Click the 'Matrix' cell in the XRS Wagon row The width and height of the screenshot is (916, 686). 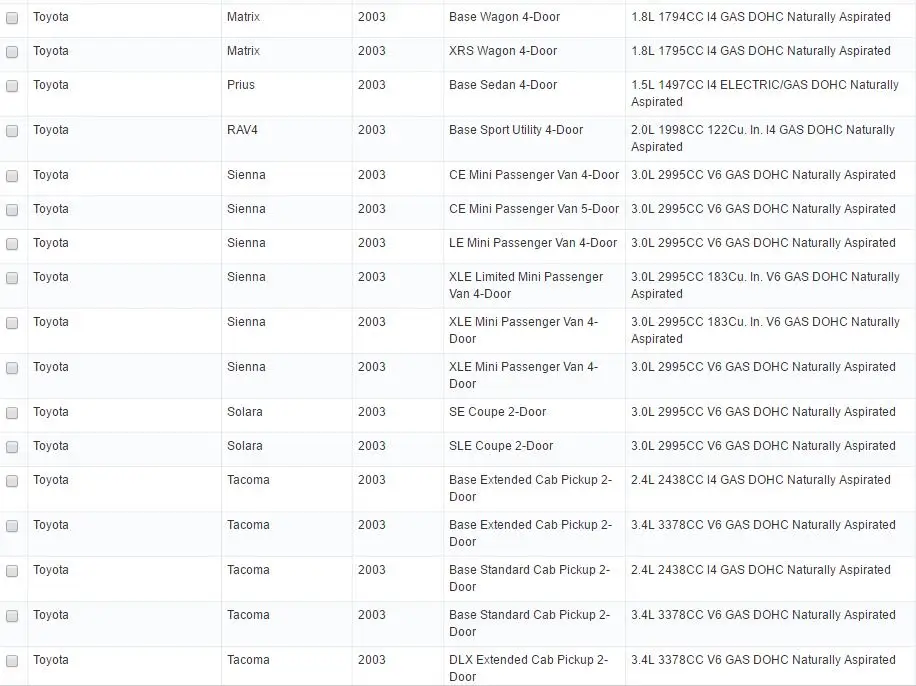(287, 55)
